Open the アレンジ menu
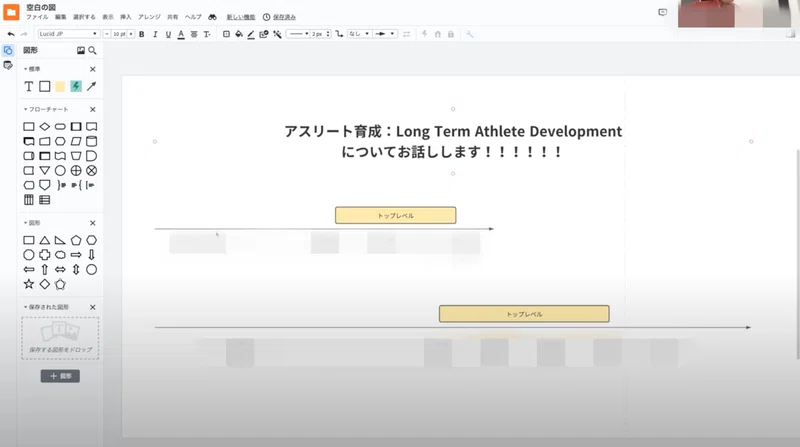 [x=149, y=17]
